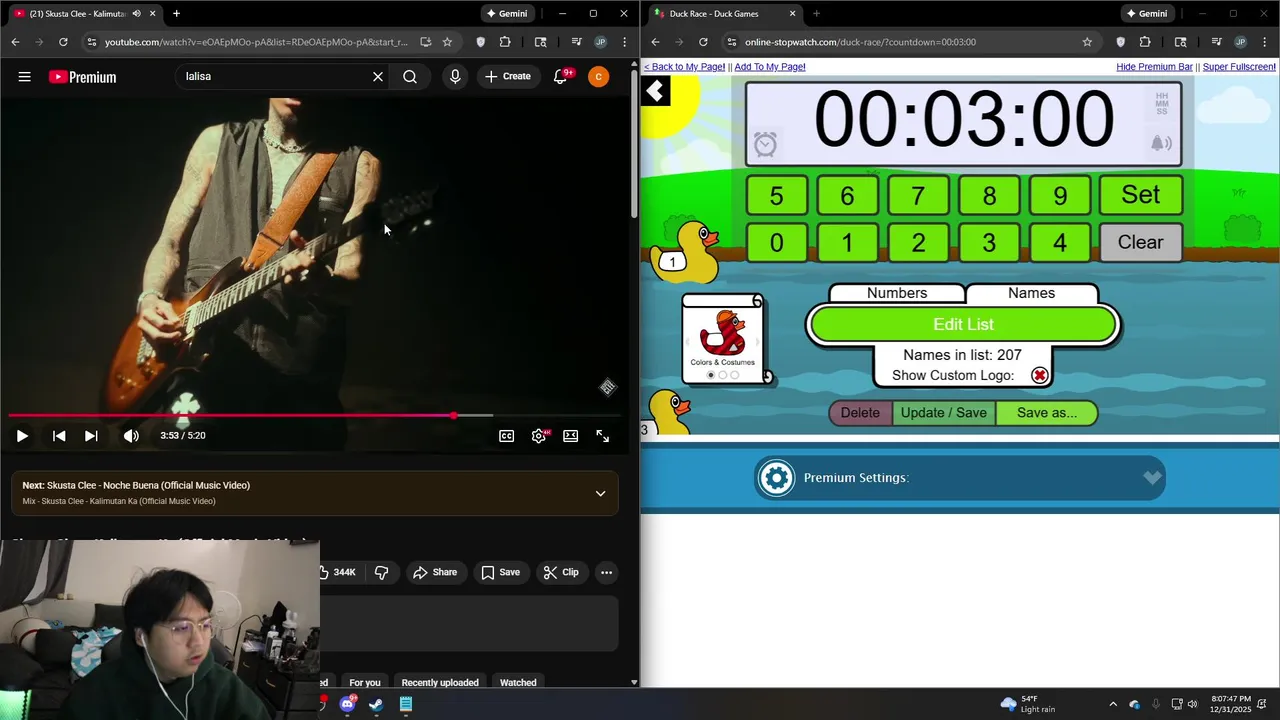This screenshot has height=720, width=1280.
Task: Share the YouTube video
Action: (435, 572)
